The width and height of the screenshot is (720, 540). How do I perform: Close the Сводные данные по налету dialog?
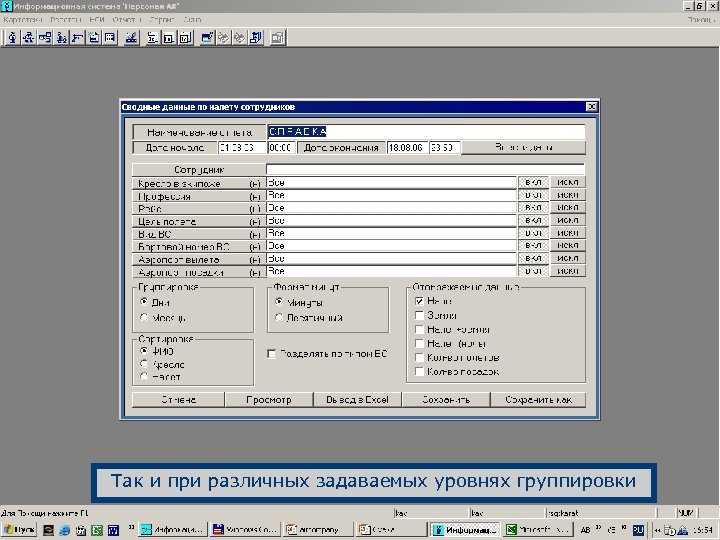(591, 107)
